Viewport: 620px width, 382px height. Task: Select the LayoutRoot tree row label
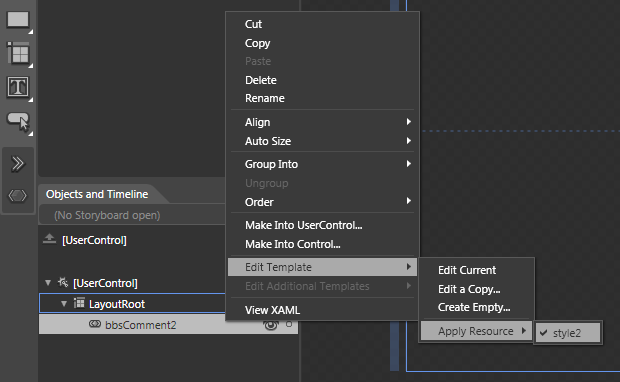tap(117, 304)
